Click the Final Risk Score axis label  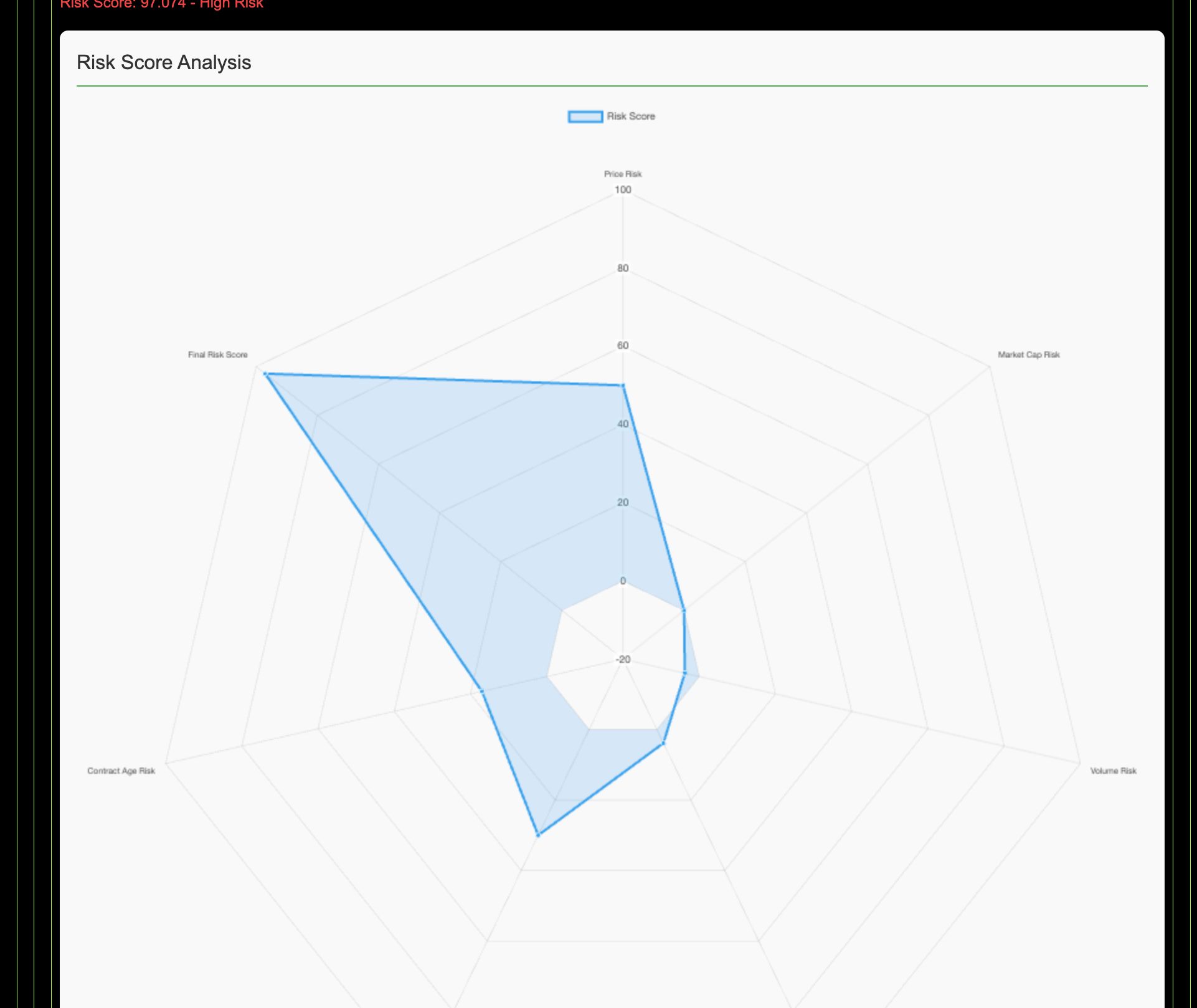click(217, 354)
